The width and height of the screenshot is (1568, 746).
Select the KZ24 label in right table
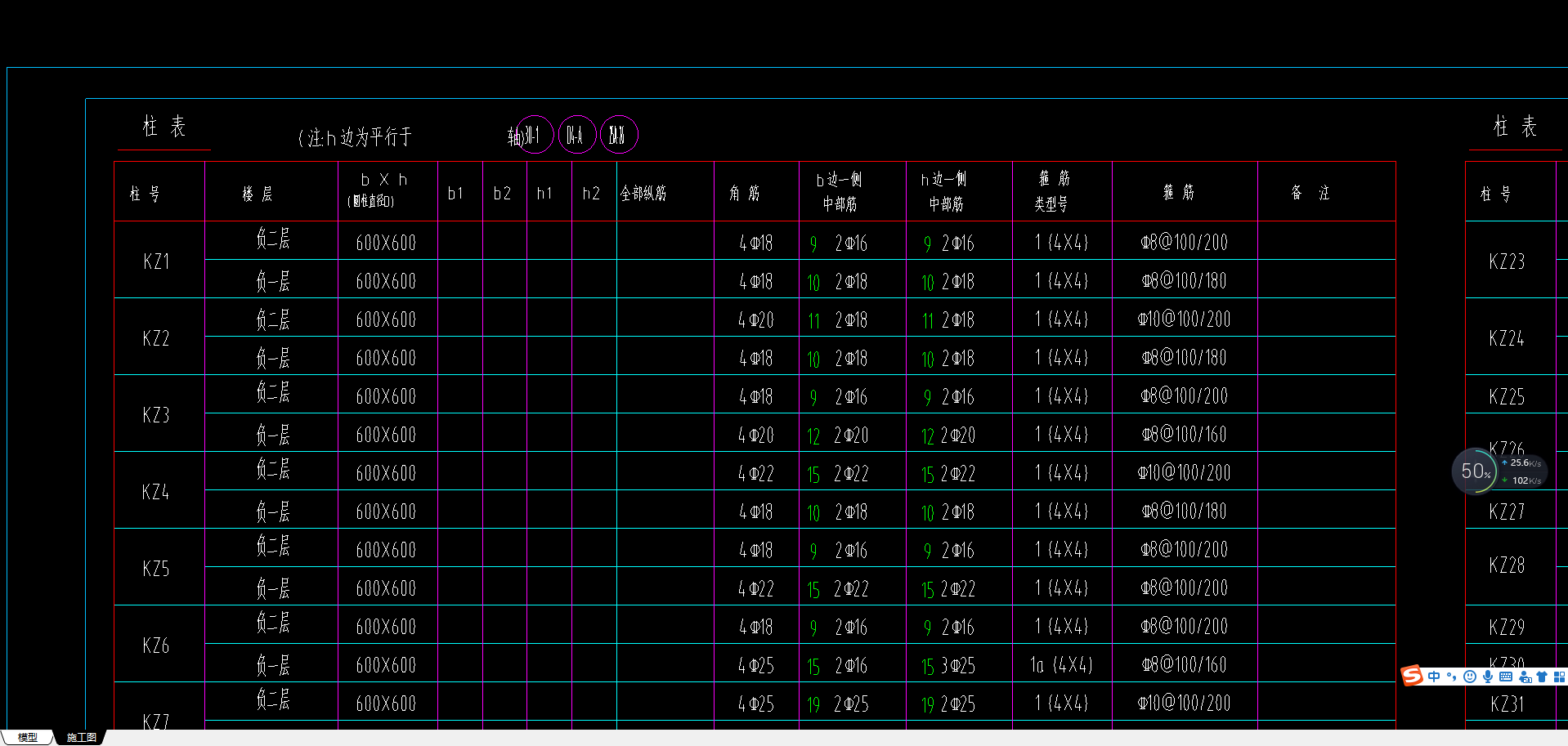pos(1507,338)
